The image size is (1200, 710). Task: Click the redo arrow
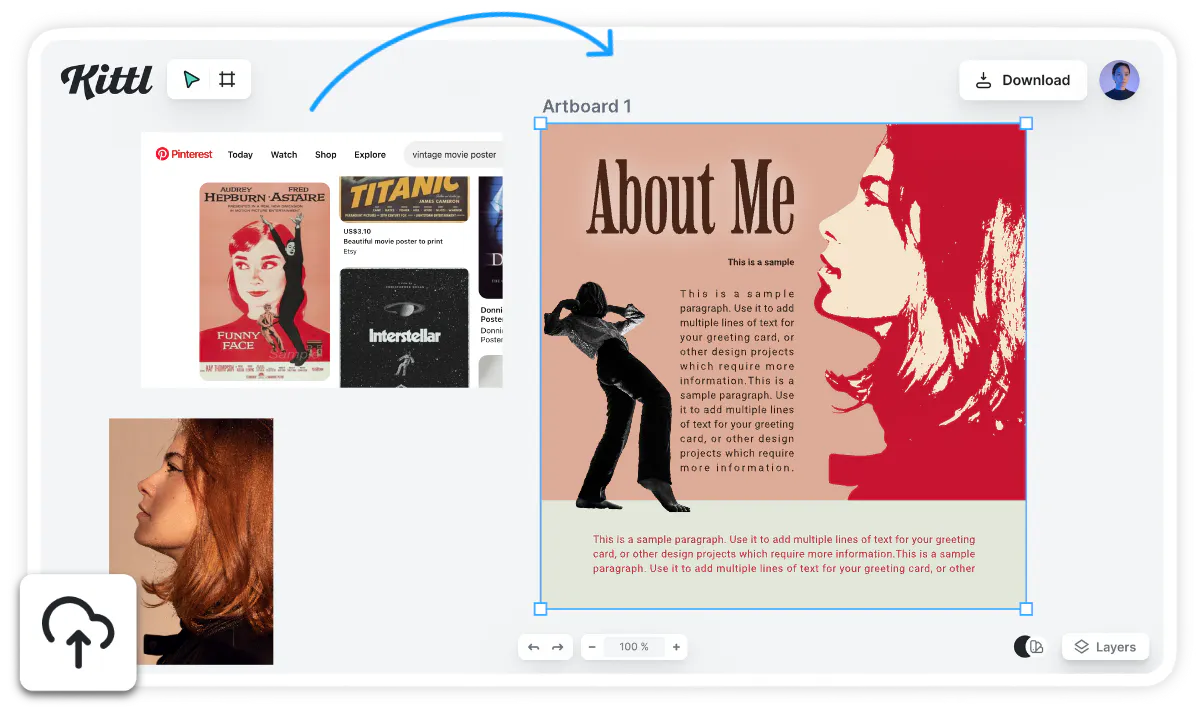click(x=558, y=647)
